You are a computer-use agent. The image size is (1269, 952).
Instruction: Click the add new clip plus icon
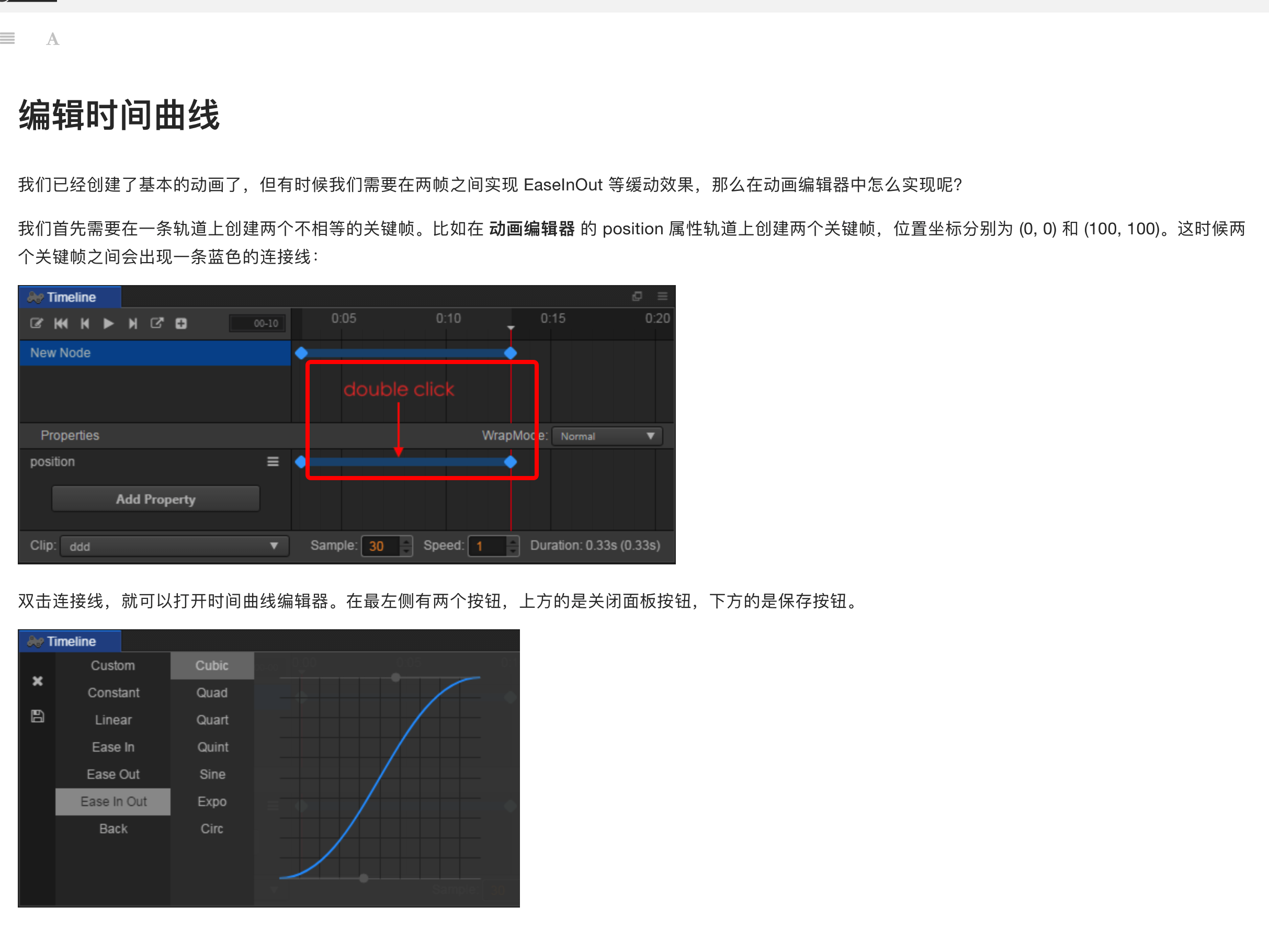coord(180,323)
